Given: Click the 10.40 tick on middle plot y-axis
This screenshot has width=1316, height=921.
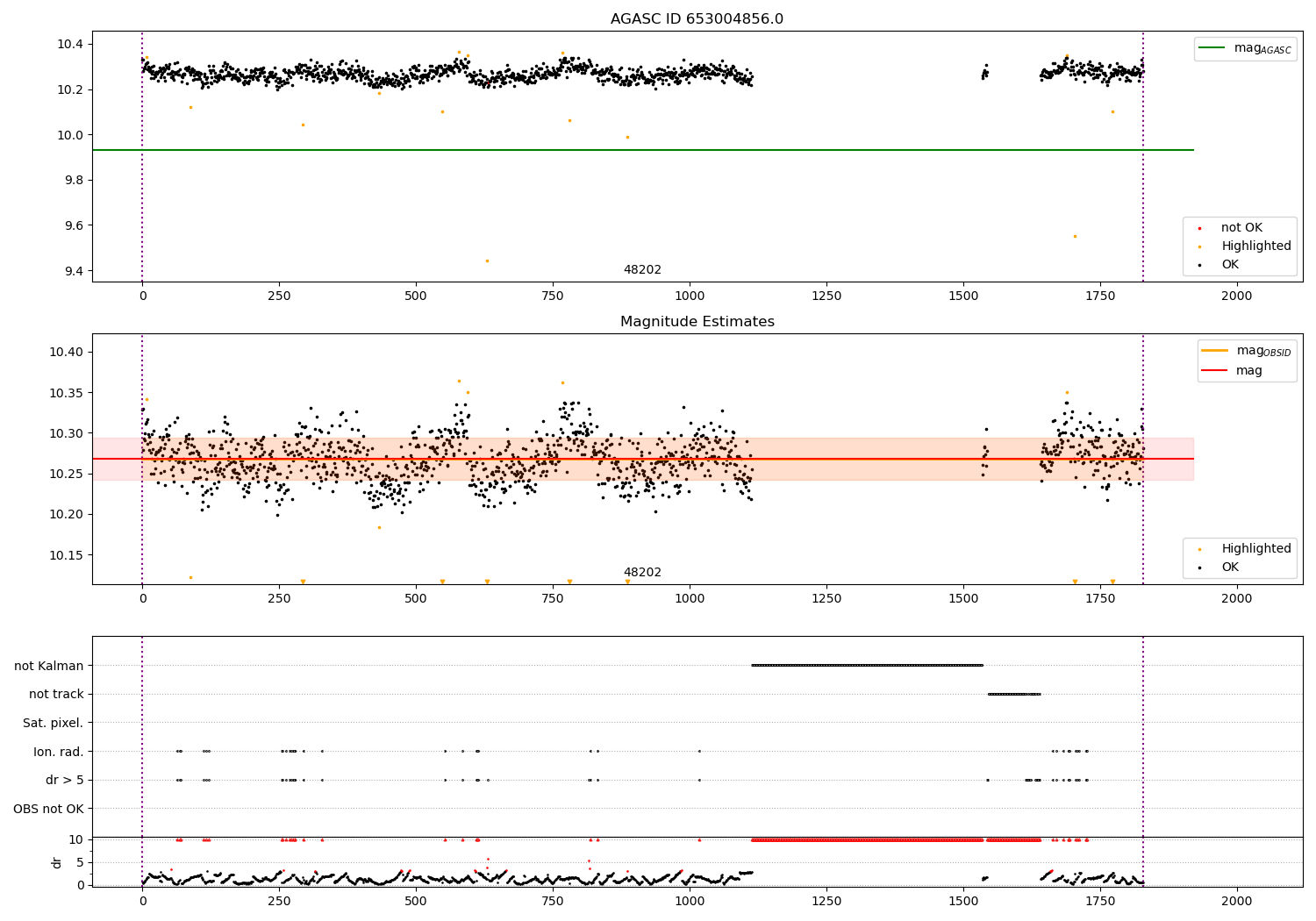Looking at the screenshot, I should pos(68,353).
